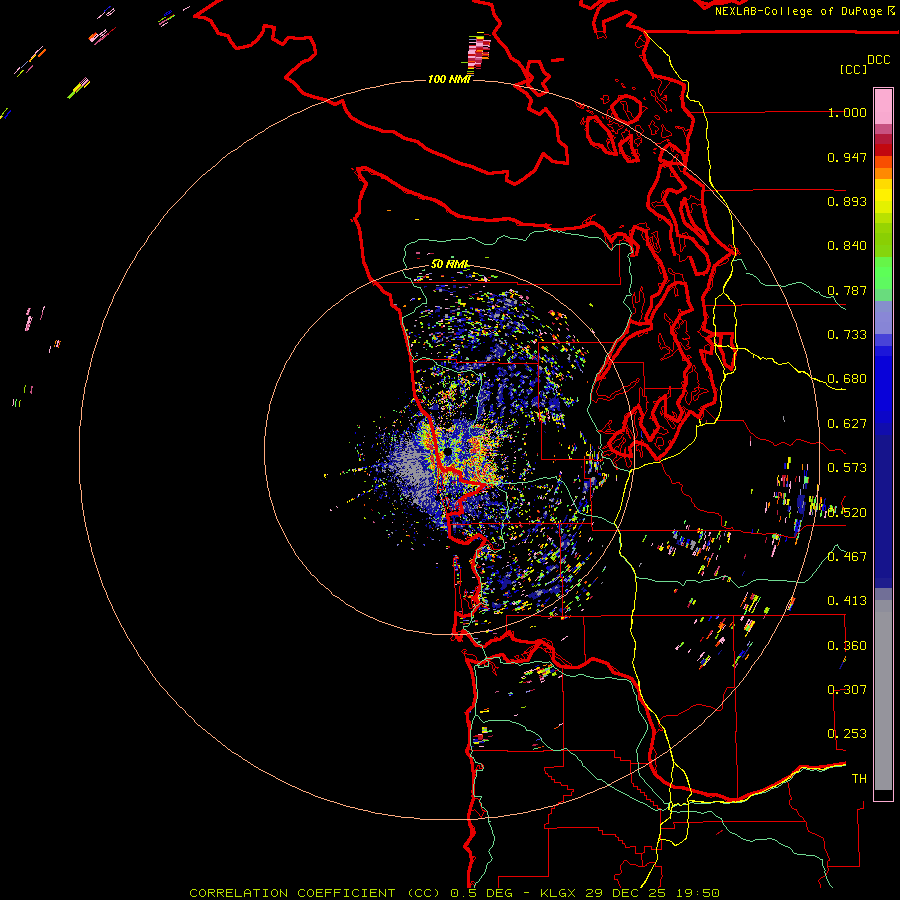Click the NEXLAB-College of DuPage label

click(x=804, y=11)
